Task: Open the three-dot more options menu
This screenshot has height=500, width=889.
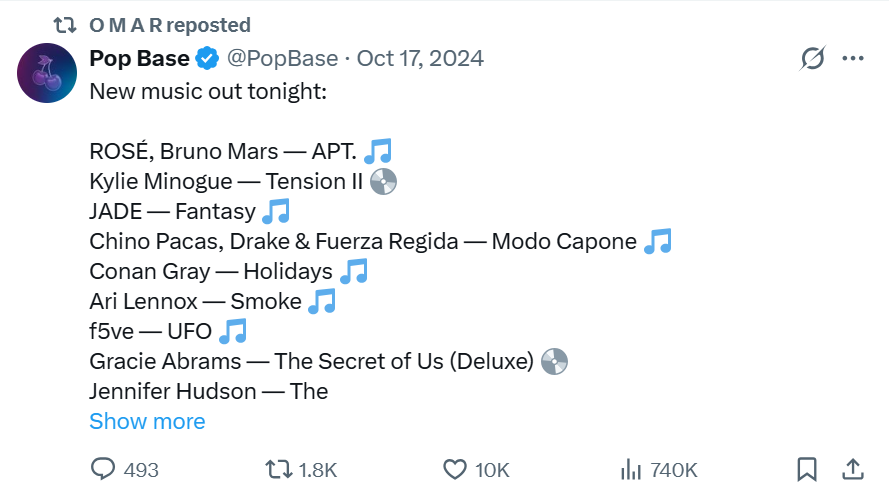Action: point(853,59)
